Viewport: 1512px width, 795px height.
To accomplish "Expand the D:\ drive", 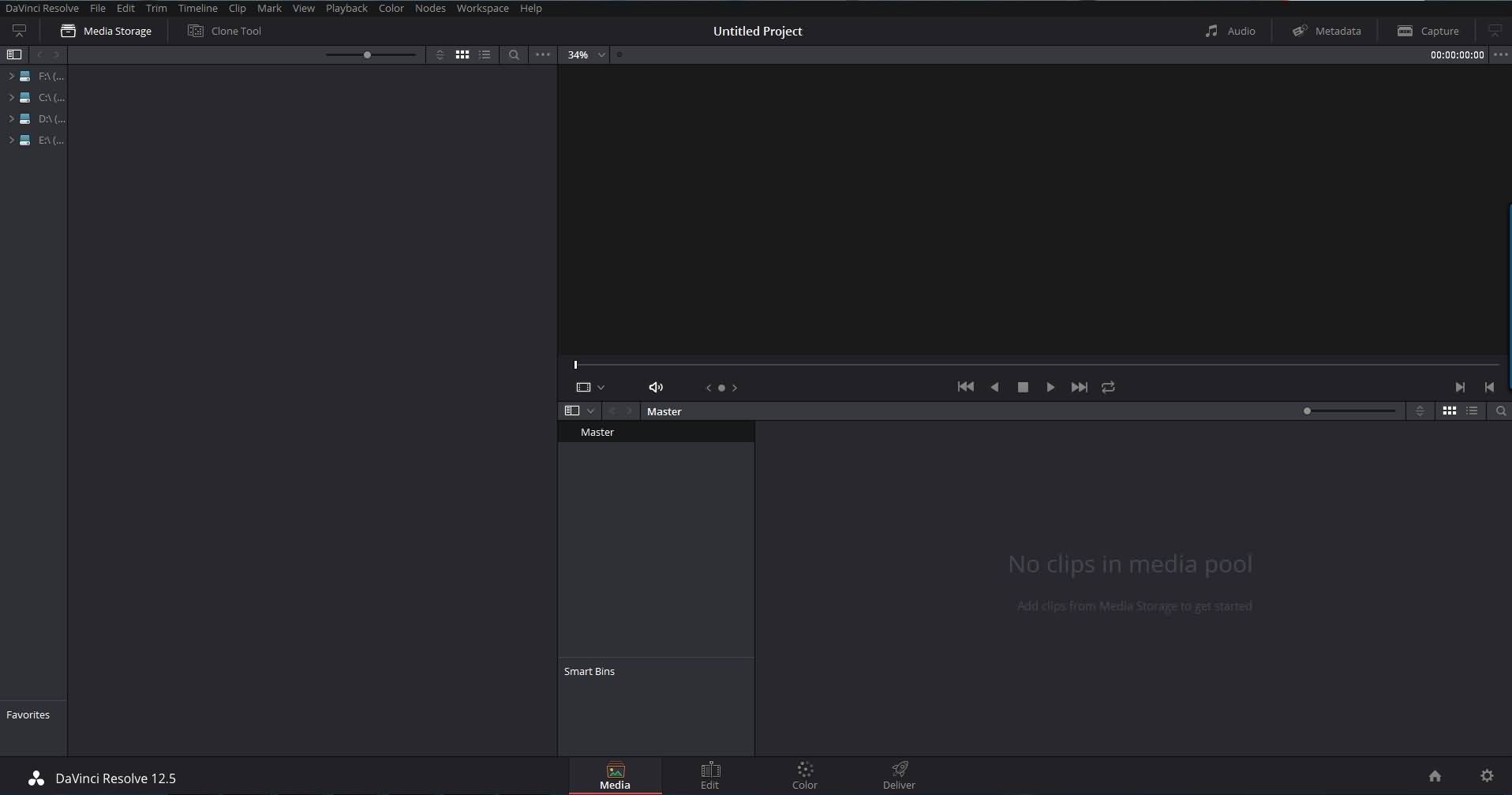I will coord(11,118).
